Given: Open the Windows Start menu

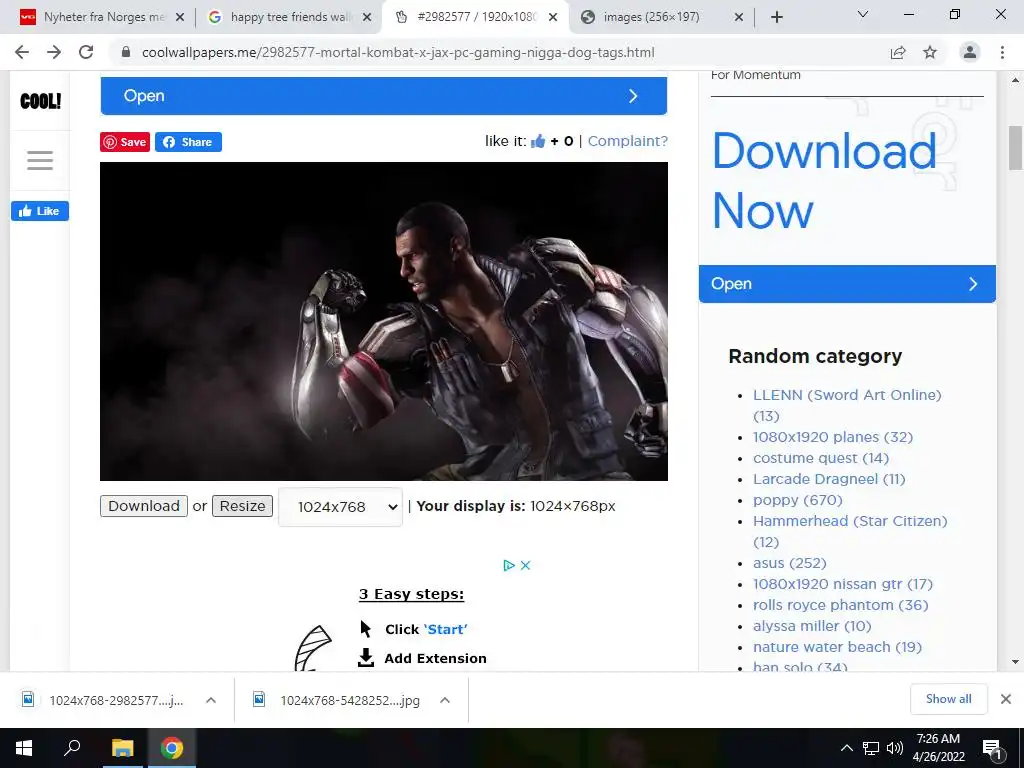Looking at the screenshot, I should tap(24, 748).
